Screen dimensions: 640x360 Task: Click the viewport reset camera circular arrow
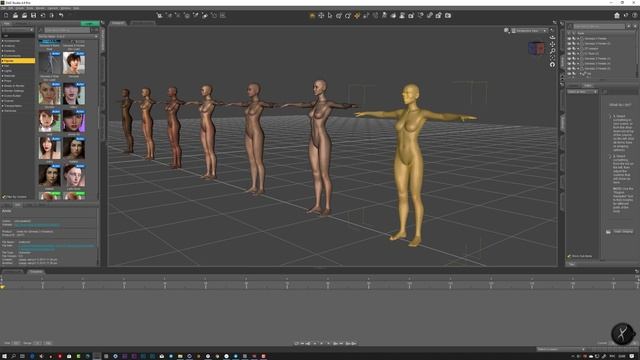[552, 64]
